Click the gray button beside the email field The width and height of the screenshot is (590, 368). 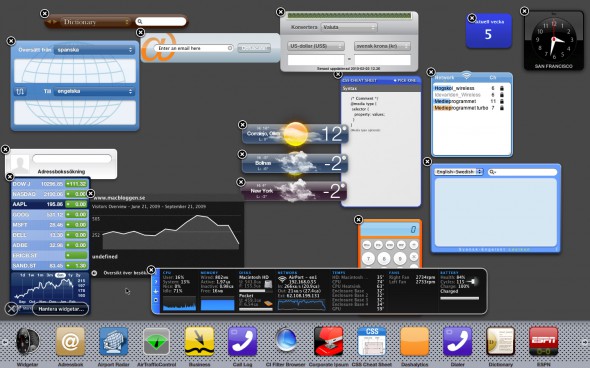(254, 48)
